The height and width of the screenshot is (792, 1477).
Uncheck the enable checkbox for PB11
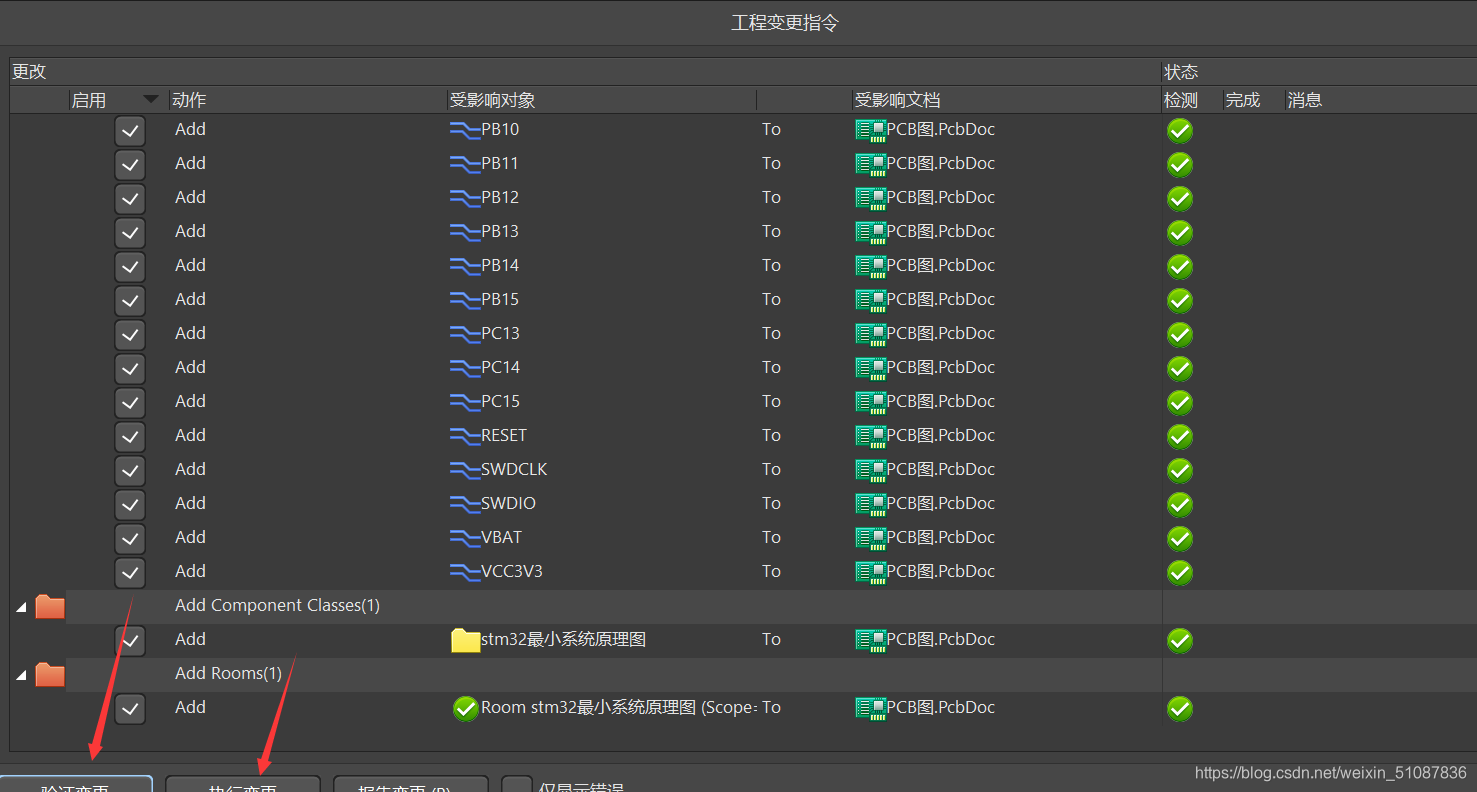[x=130, y=165]
